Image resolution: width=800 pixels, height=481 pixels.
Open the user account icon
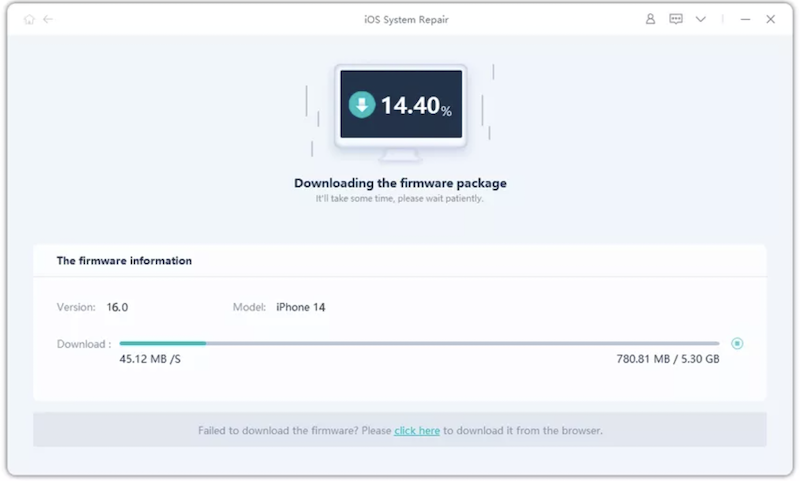(x=650, y=19)
